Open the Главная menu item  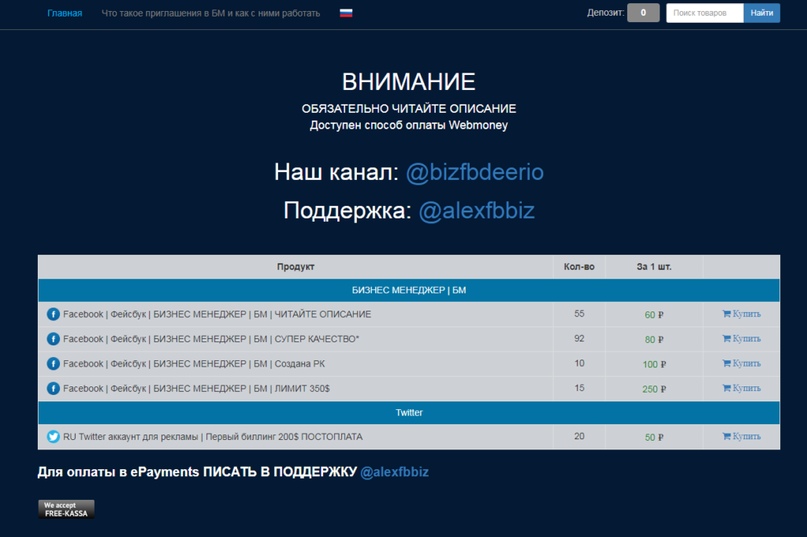[x=65, y=13]
